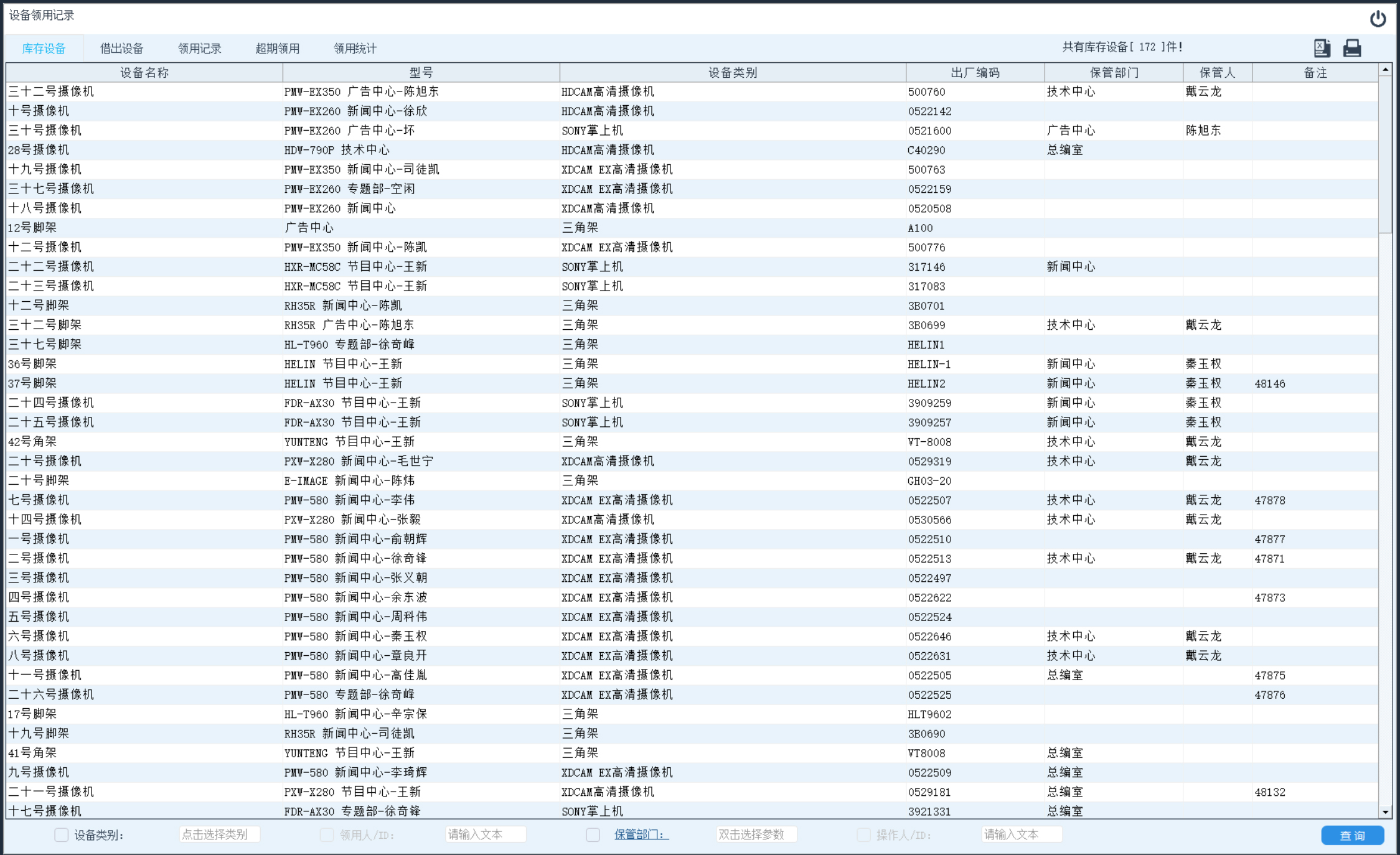Click the power exit icon
Screen dimensions: 1400x855
coord(1378,19)
